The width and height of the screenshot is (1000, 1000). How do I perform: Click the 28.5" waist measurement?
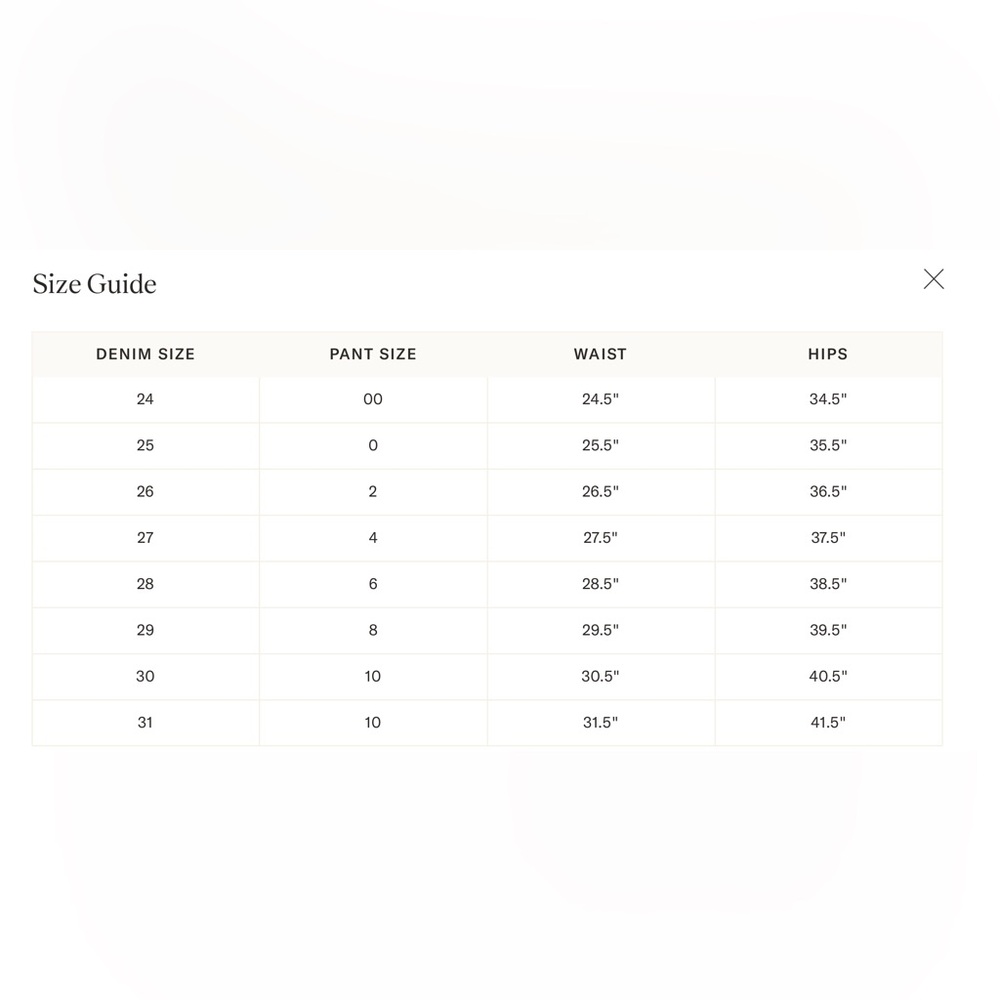[x=600, y=584]
